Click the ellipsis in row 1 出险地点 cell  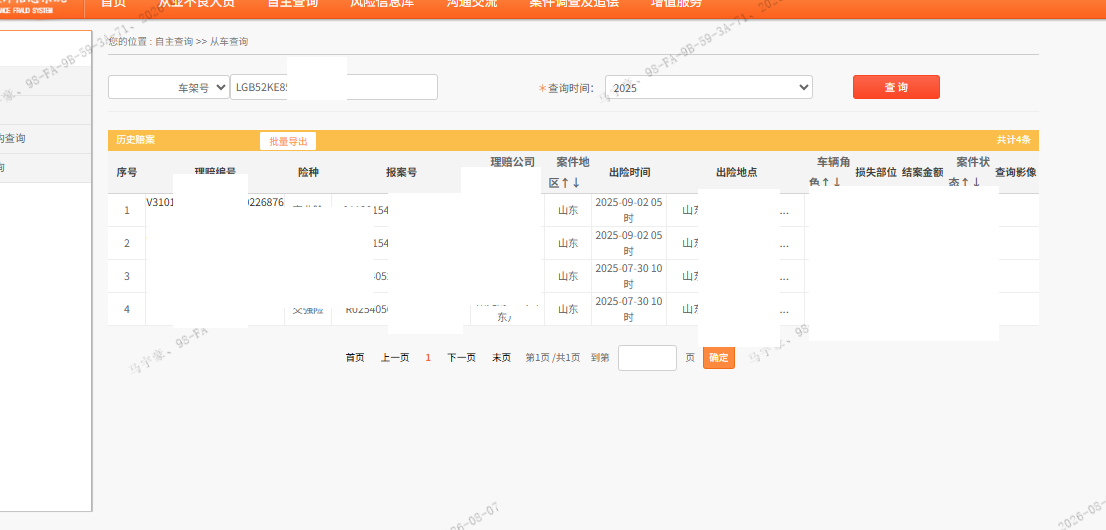pos(784,212)
